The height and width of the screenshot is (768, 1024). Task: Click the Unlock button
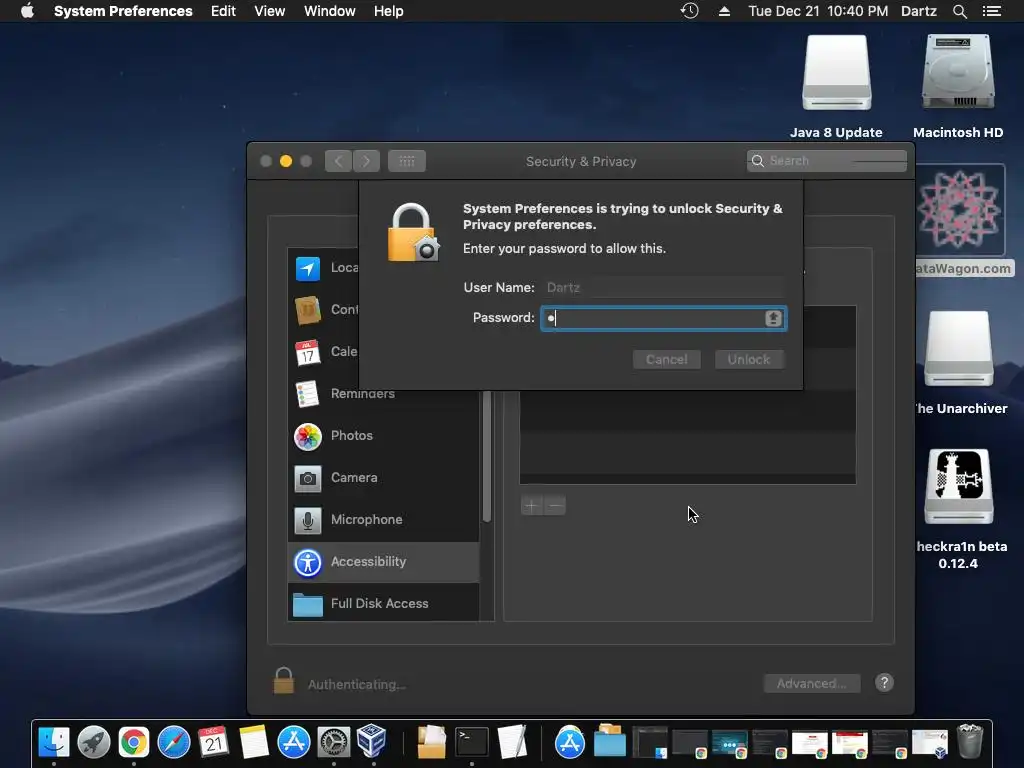click(x=749, y=360)
